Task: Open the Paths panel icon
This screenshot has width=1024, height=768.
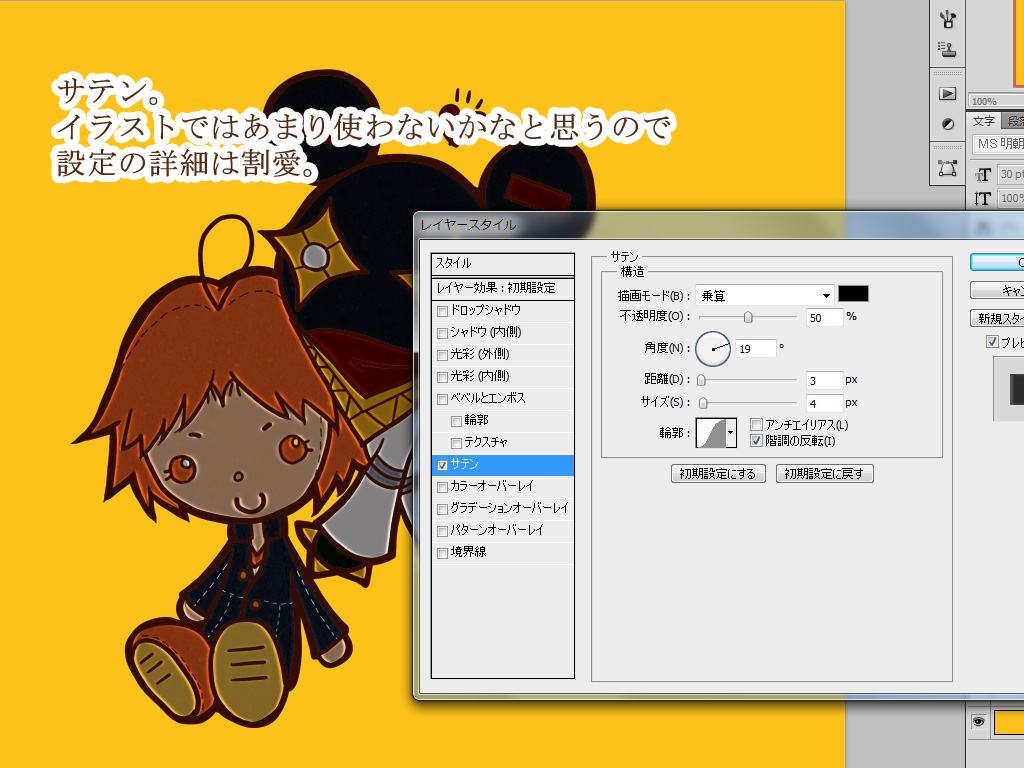Action: pos(947,167)
